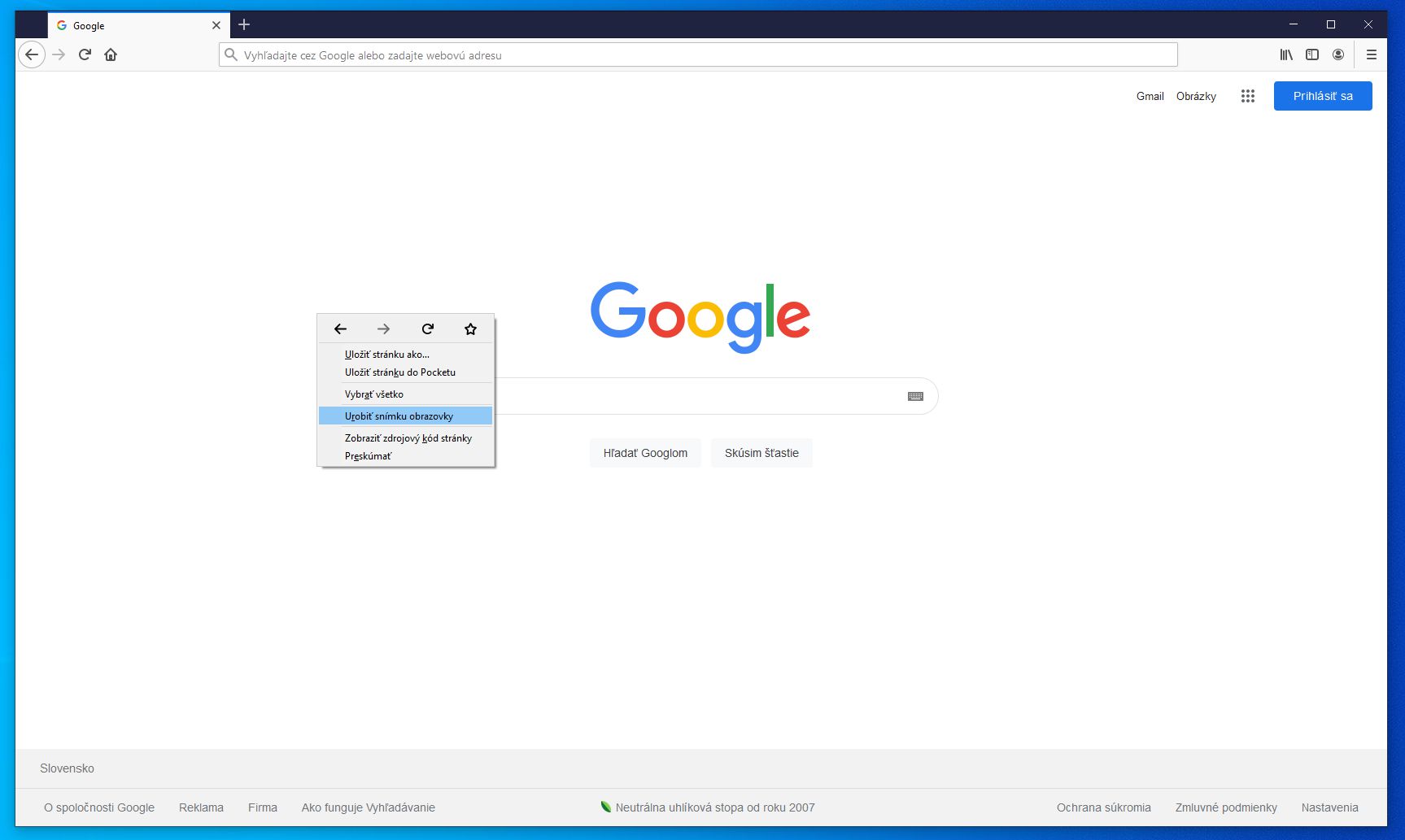Show sidebars using the sidebar icon
Screen dimensions: 1405x840
1312,54
